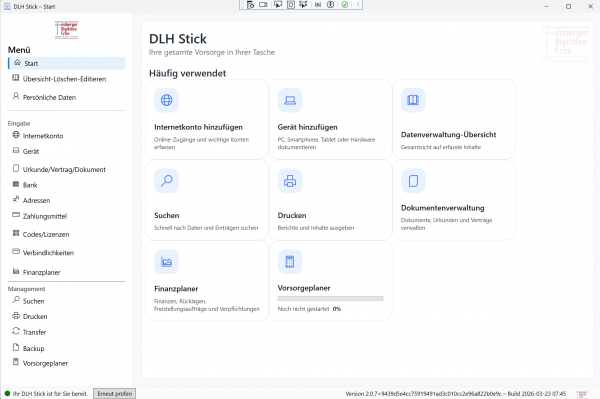600x399 pixels.
Task: Click the 'Management' section label
Action: click(x=26, y=289)
